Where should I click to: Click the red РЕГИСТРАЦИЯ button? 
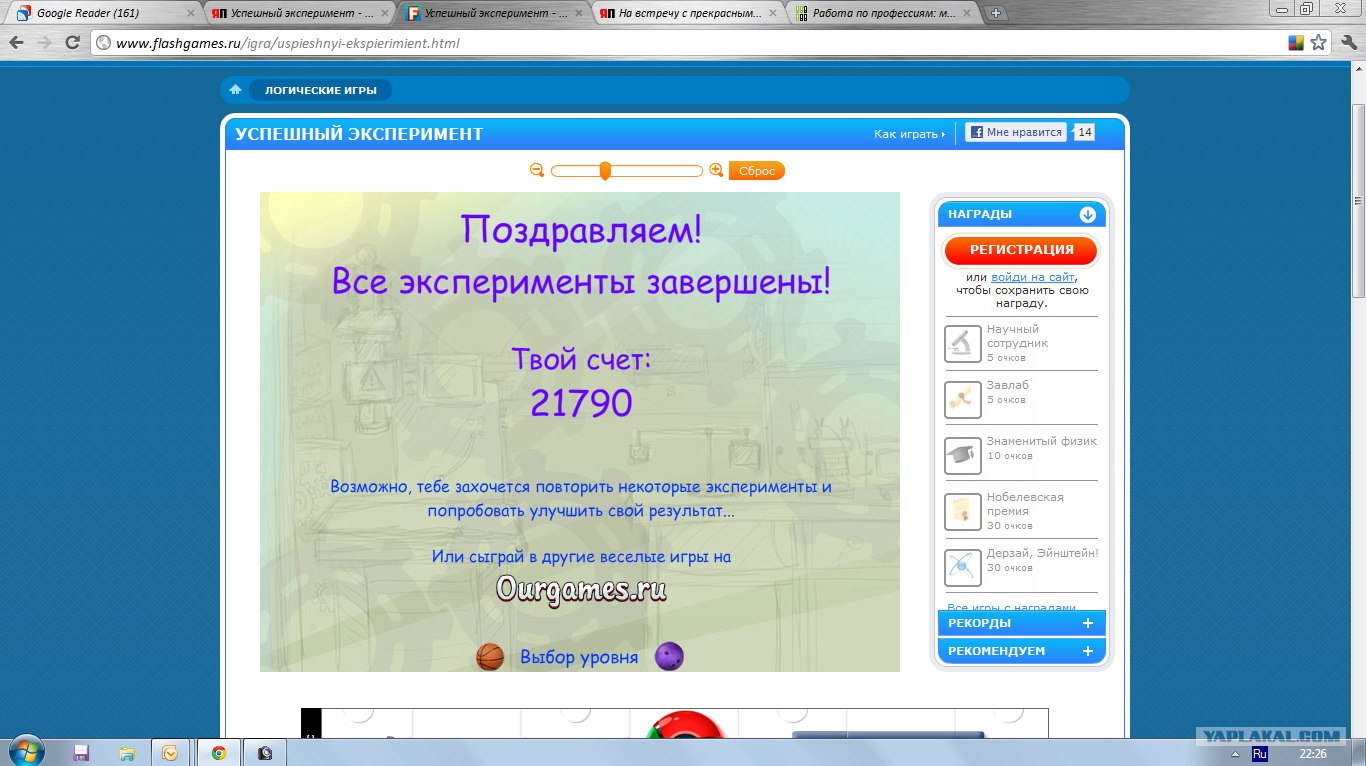pyautogui.click(x=1021, y=250)
